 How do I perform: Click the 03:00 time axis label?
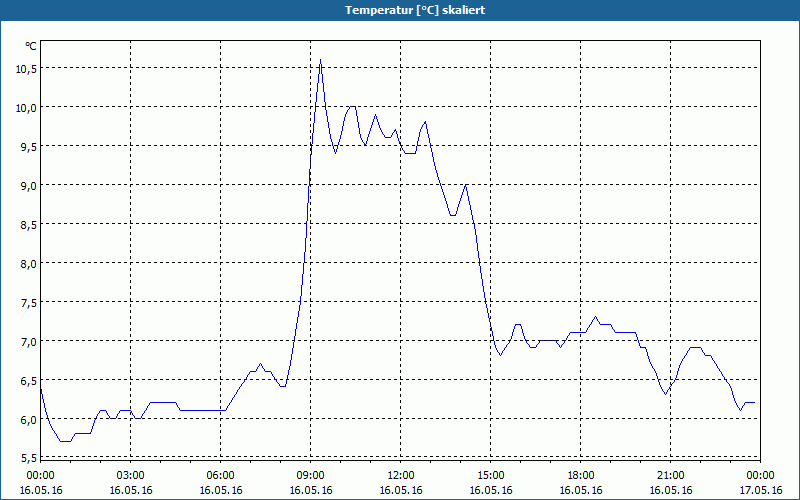click(x=131, y=476)
